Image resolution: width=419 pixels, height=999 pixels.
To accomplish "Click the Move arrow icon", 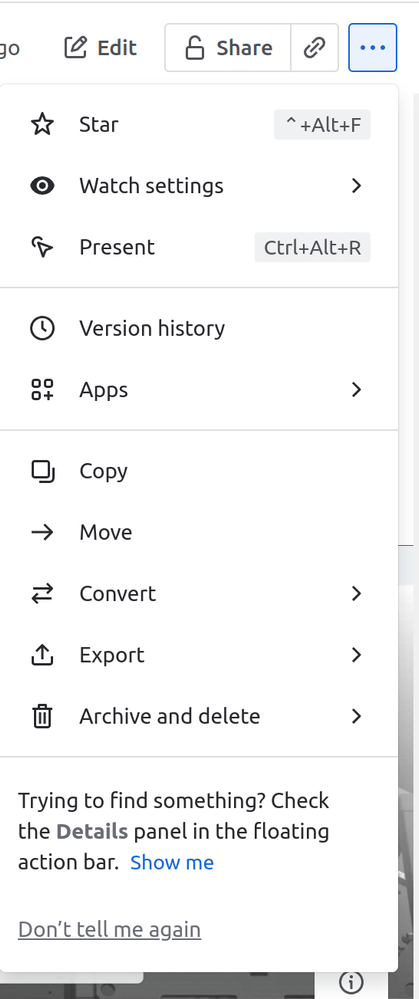I will (42, 532).
